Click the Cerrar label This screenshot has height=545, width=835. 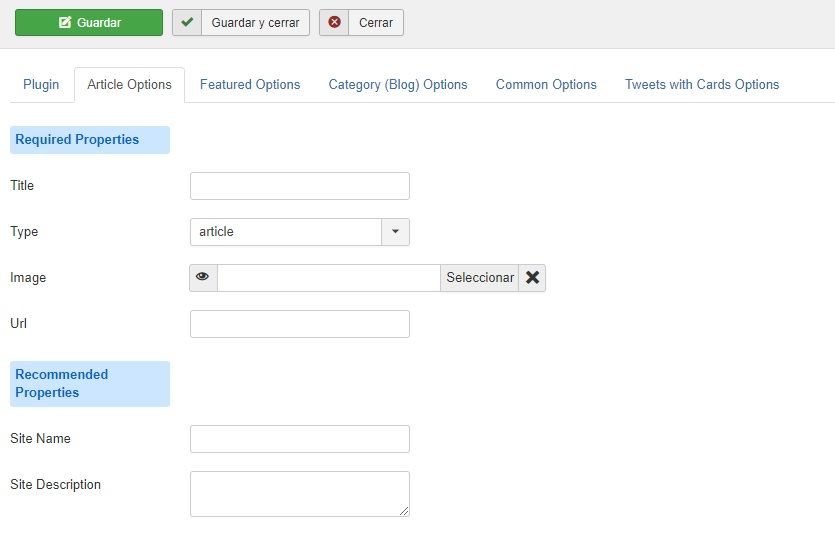[x=376, y=23]
